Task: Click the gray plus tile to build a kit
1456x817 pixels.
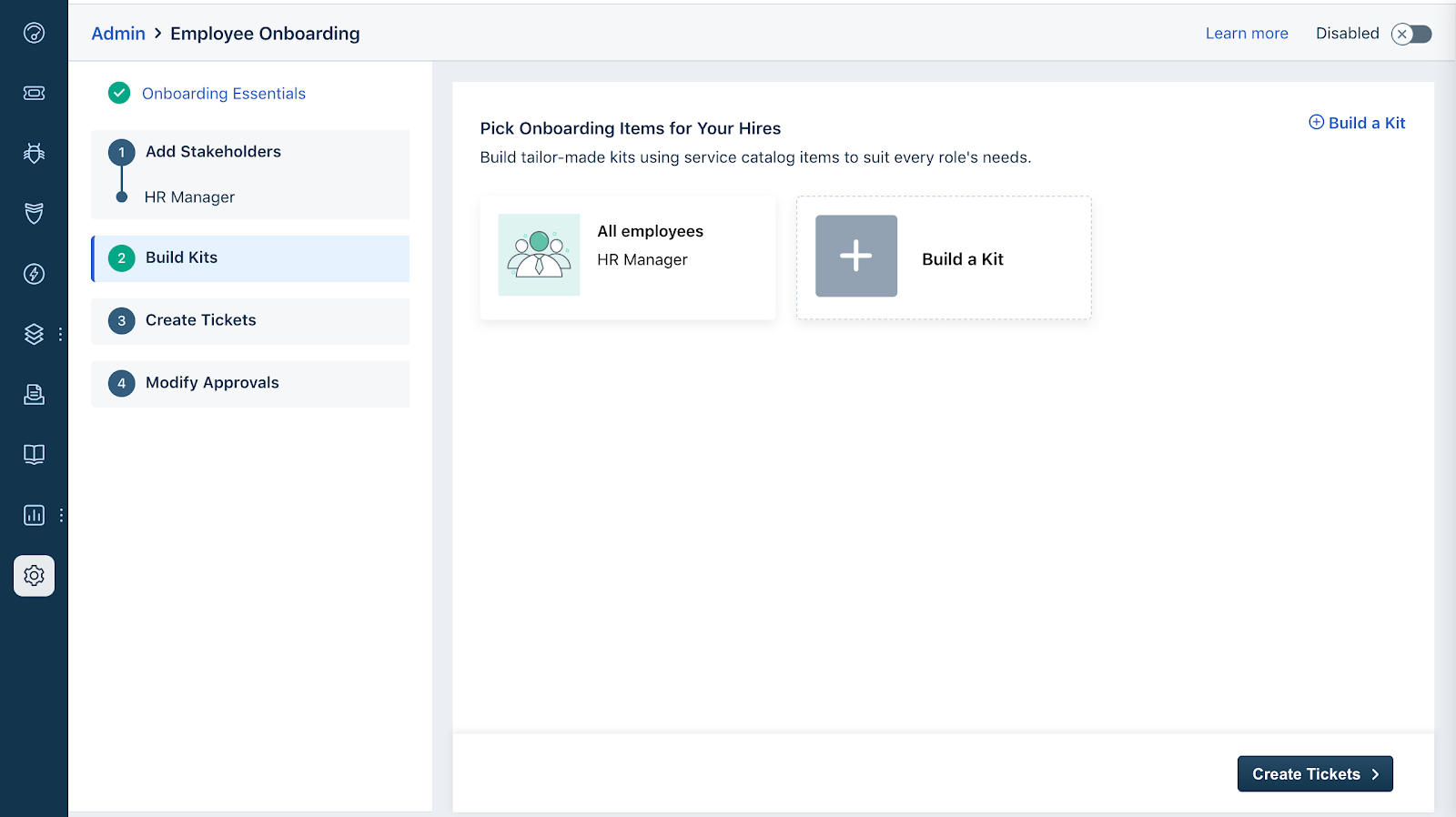Action: tap(856, 256)
